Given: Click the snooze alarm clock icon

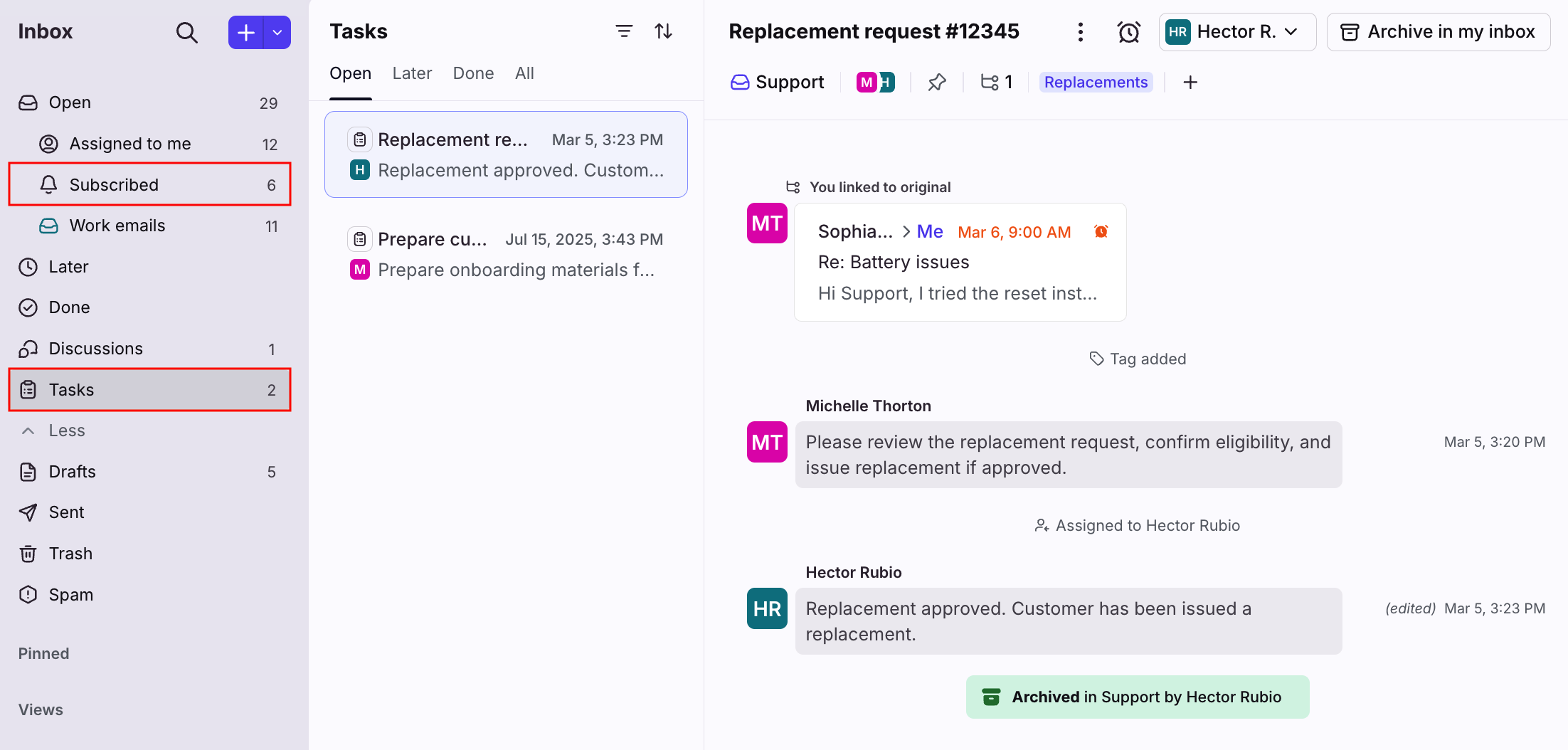Looking at the screenshot, I should (x=1128, y=32).
